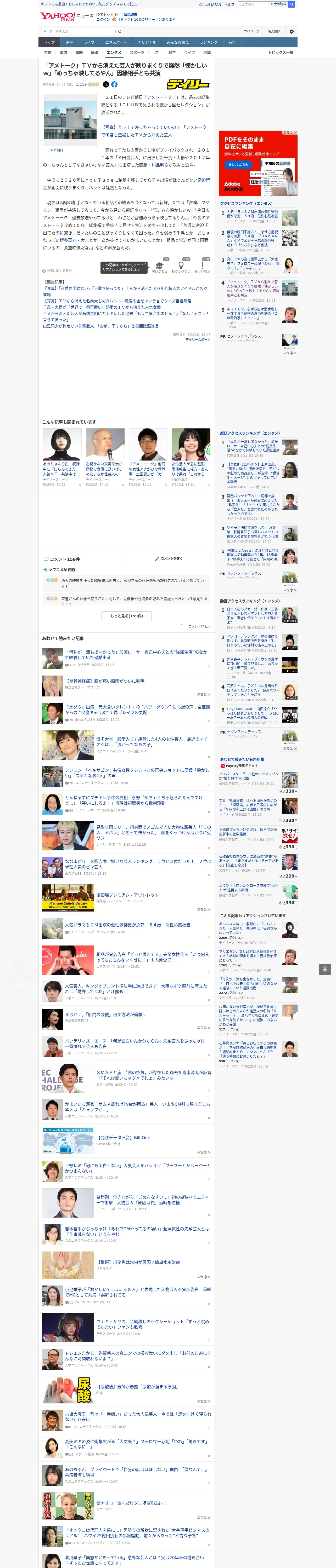Click the ログイン link
Viewport: 336px width, 1568px height.
pyautogui.click(x=103, y=20)
